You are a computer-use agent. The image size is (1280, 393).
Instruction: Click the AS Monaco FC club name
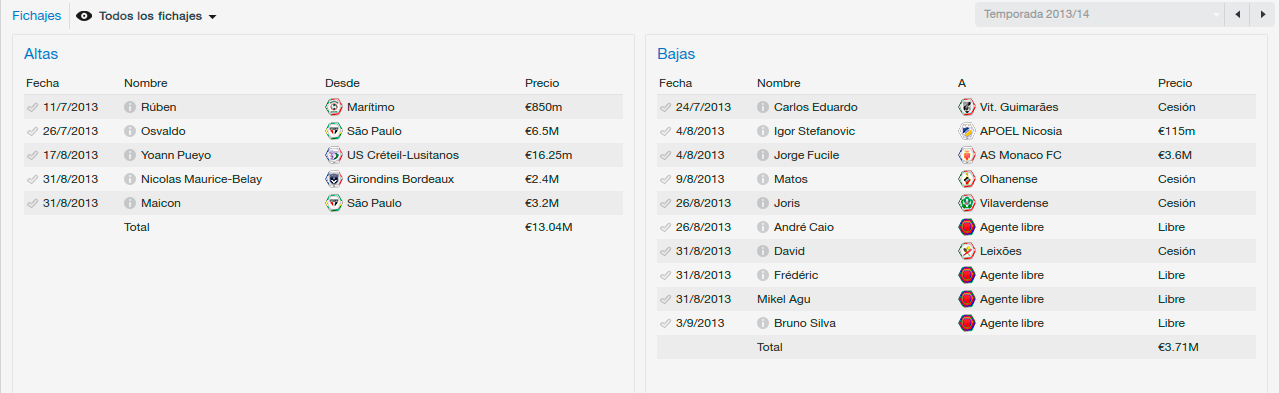pyautogui.click(x=1021, y=155)
